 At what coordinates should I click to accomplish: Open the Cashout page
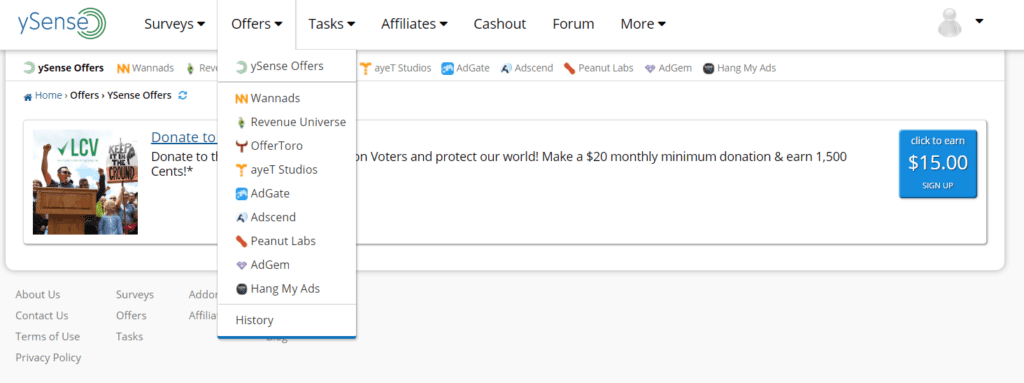click(x=500, y=24)
